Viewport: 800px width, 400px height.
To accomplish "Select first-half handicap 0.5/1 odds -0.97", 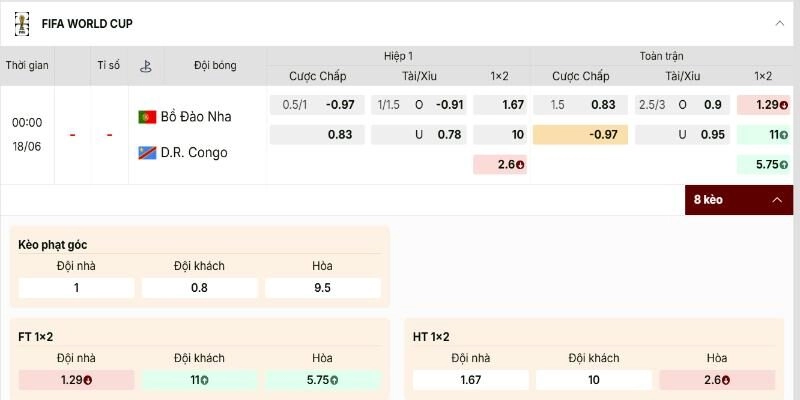I will tap(317, 105).
